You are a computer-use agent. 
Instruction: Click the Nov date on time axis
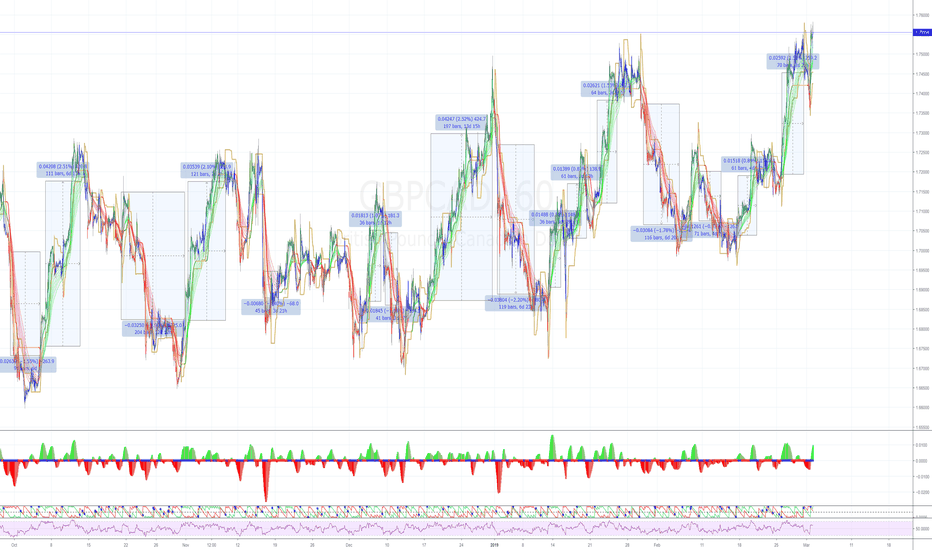click(x=185, y=545)
